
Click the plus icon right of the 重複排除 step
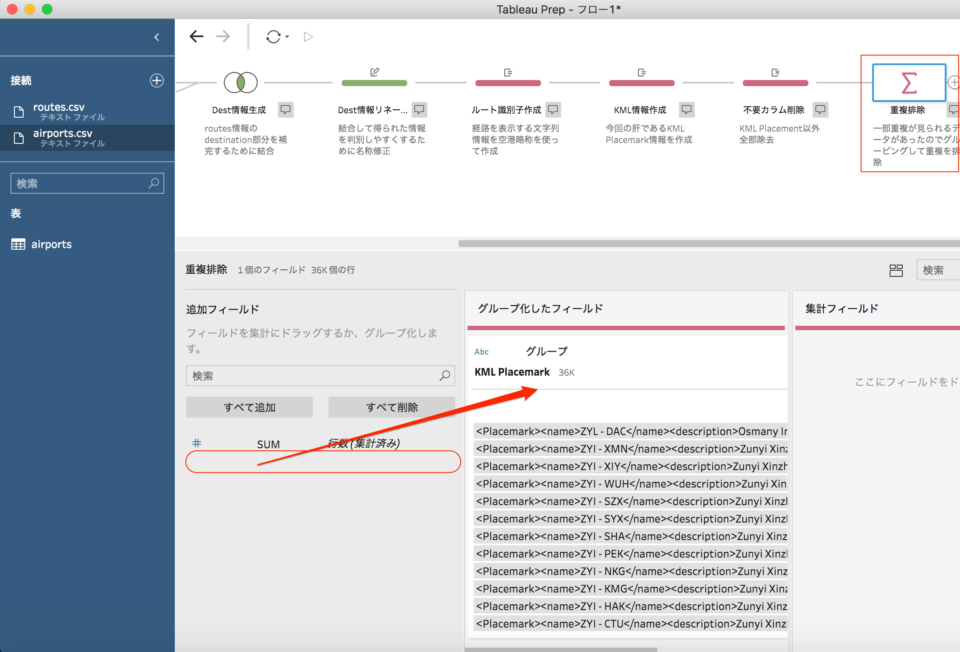tap(953, 82)
